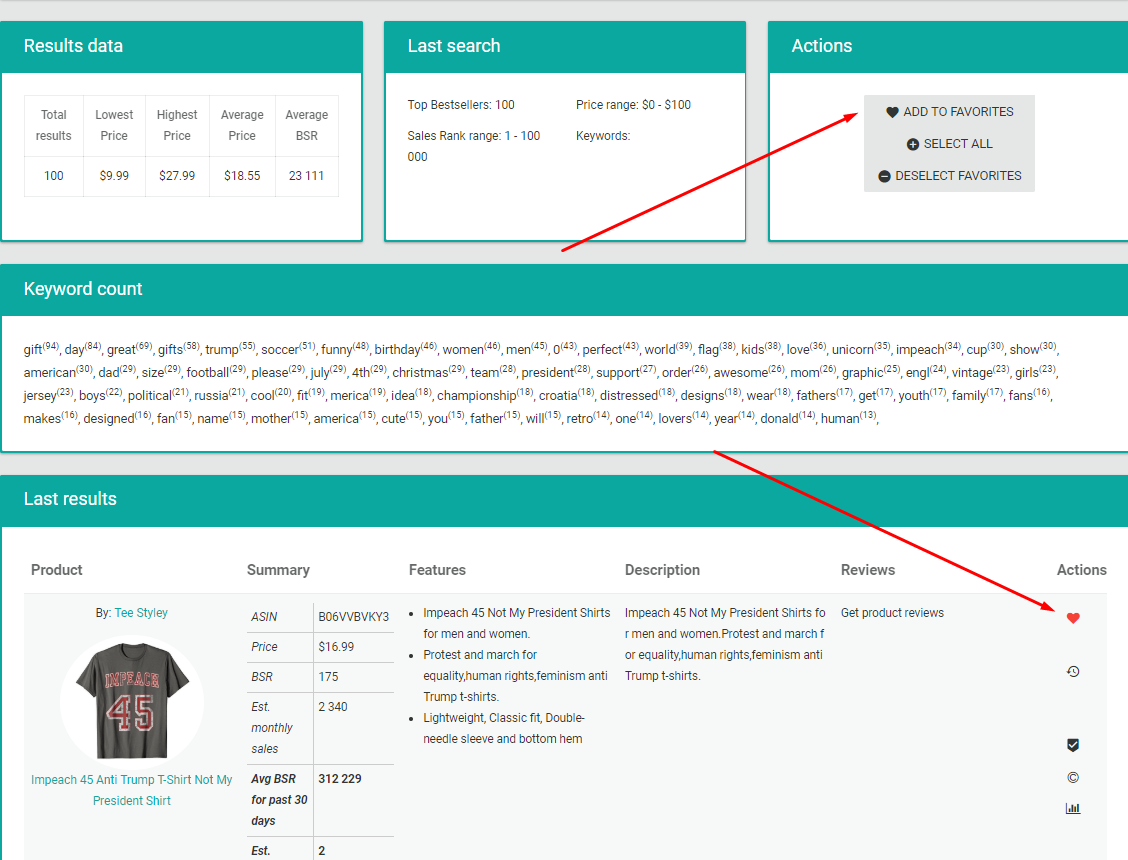Click the keyword 'donald'
Screen dimensions: 1128x860
click(779, 419)
